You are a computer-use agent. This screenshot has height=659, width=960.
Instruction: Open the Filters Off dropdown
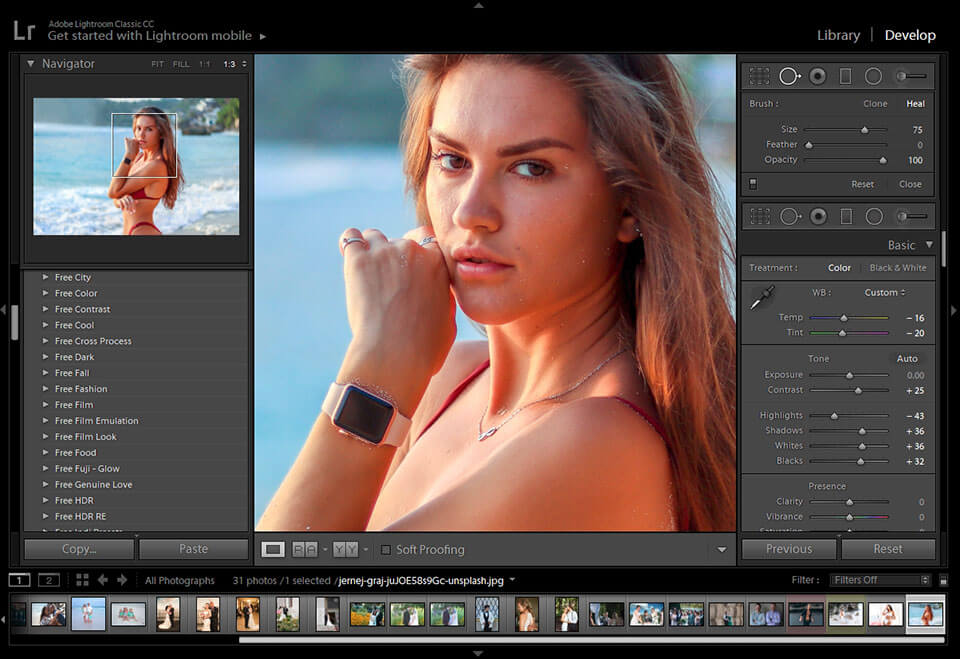coord(879,580)
